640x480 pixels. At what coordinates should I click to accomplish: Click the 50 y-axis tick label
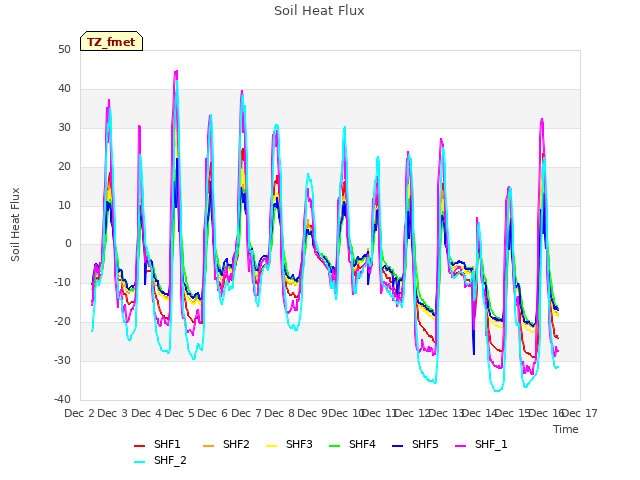64,50
